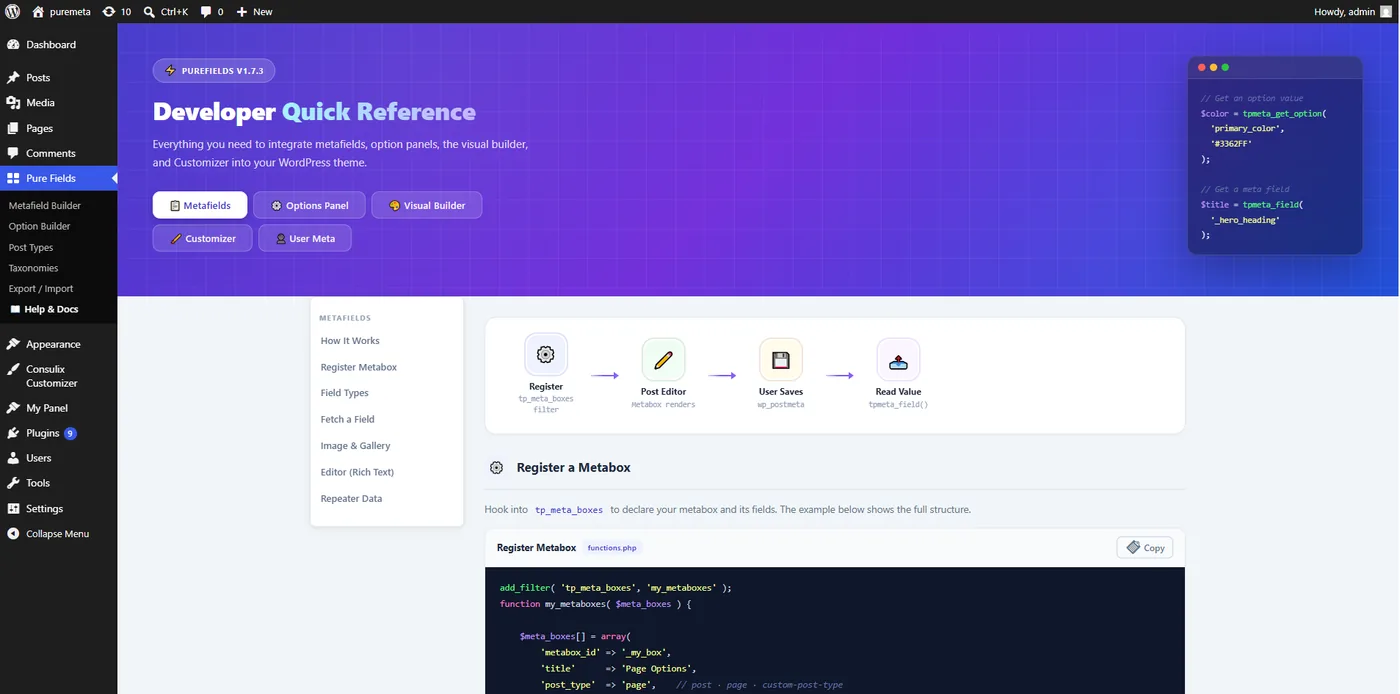Click the PUREFIELDS V1.7.3 version badge
The image size is (1400, 694).
pyautogui.click(x=214, y=71)
